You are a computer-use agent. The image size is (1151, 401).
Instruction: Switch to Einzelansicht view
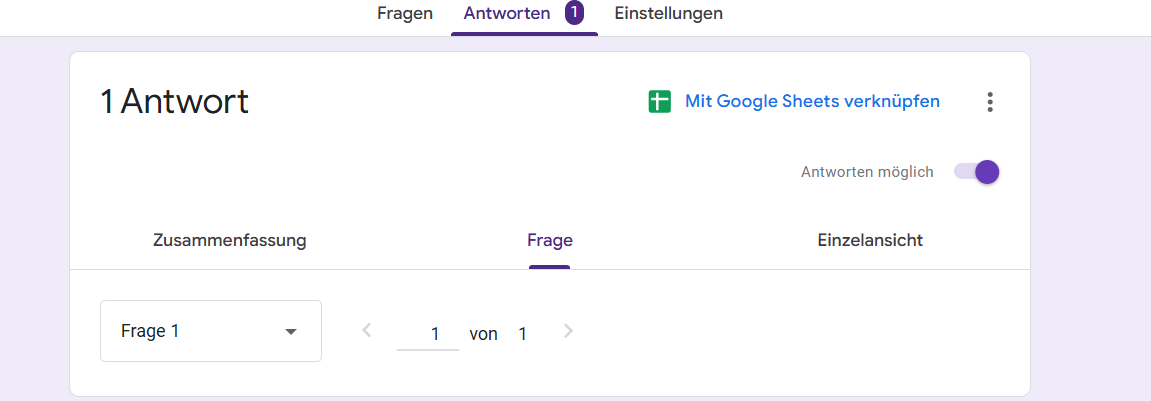tap(870, 240)
